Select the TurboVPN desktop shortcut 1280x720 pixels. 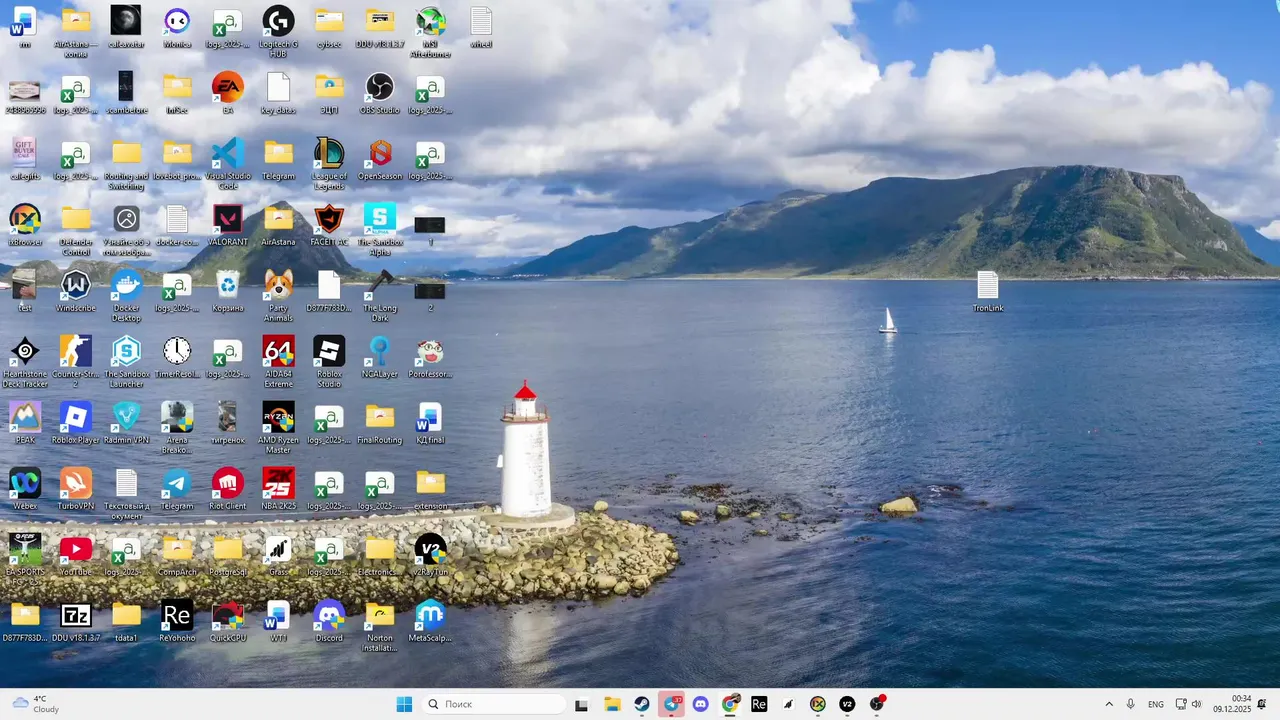click(x=76, y=489)
